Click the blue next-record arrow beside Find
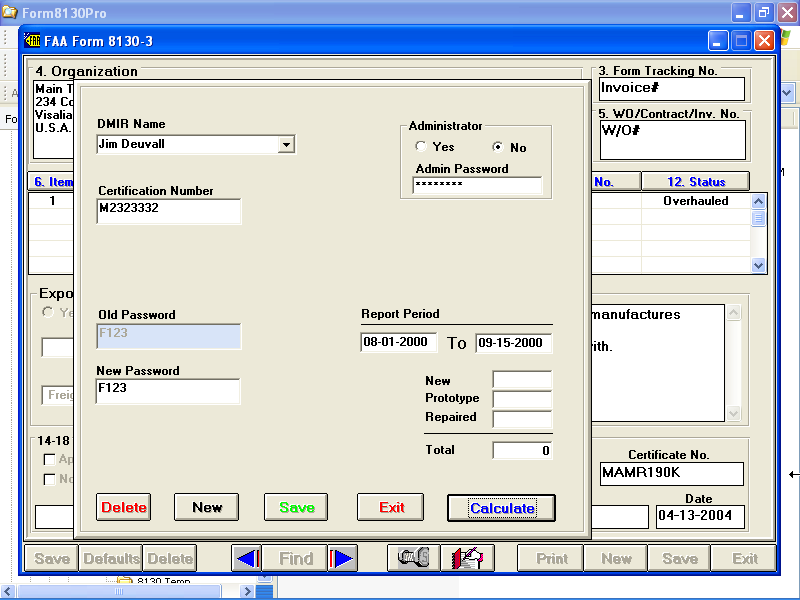 click(x=343, y=559)
